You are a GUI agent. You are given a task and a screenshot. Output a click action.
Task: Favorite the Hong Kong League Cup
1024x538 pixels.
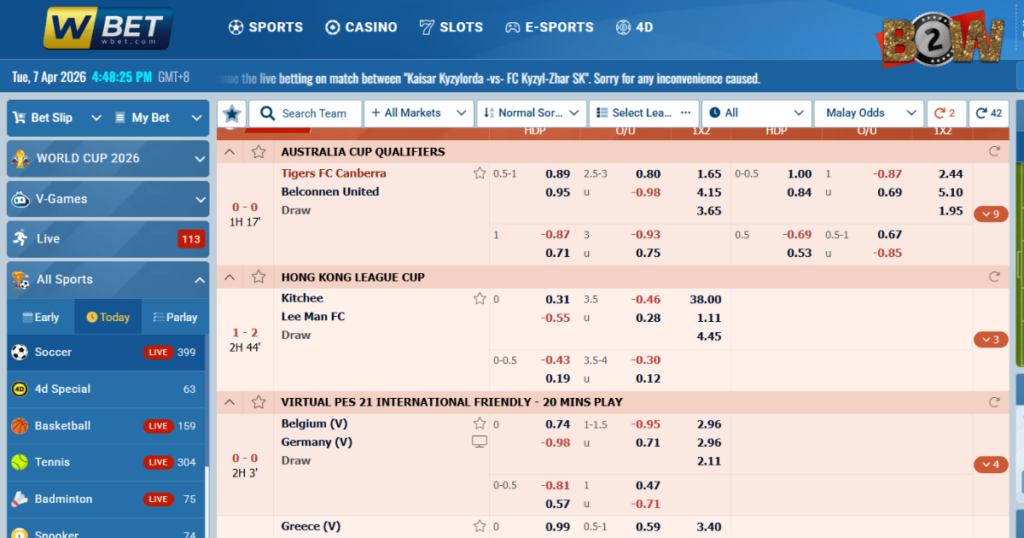pyautogui.click(x=259, y=277)
